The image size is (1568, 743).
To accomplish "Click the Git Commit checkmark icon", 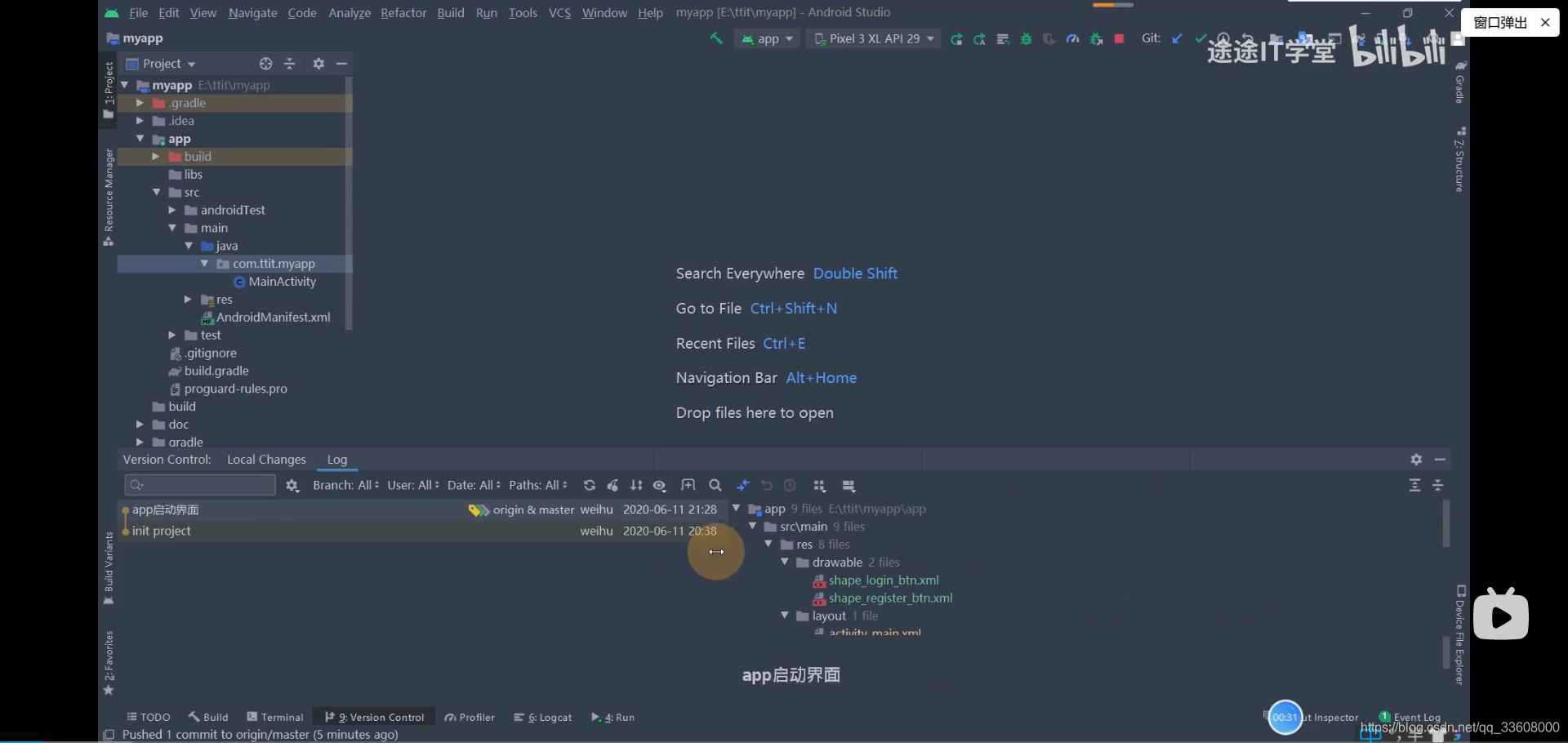I will point(1200,38).
